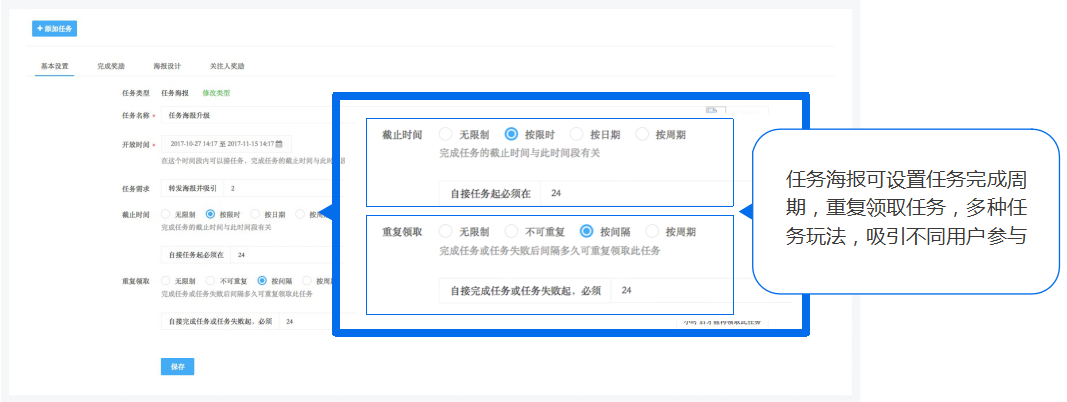Viewport: 1067px width, 402px height.
Task: Go to the 海报设计 tab
Action: click(167, 66)
